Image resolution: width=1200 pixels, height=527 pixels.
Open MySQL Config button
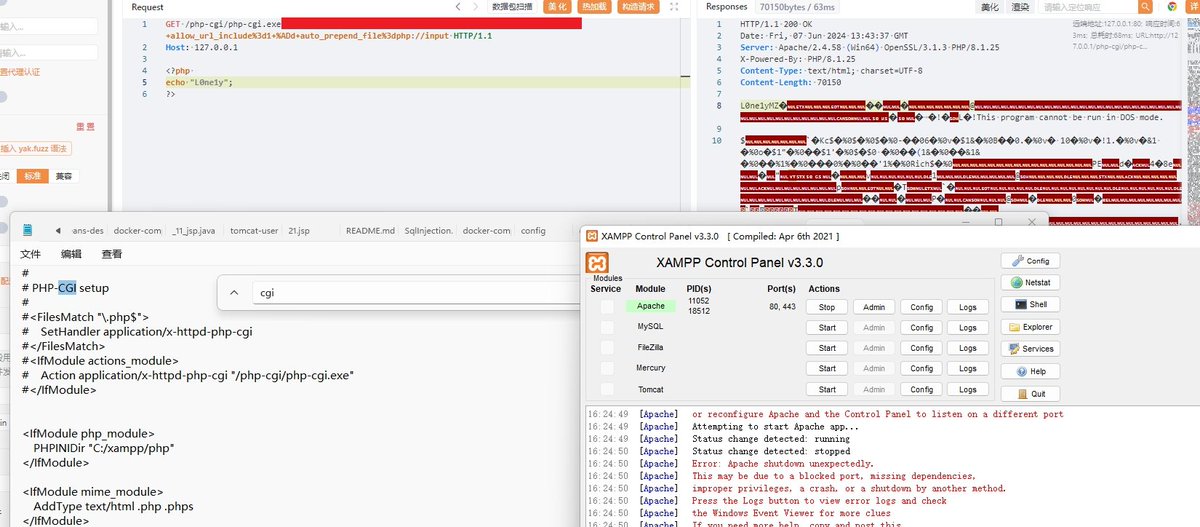coord(921,327)
